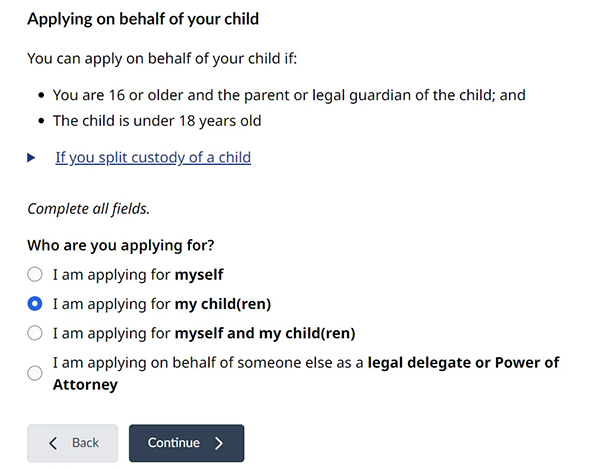Click the 'I am applying for my child(ren)' label
600x469 pixels.
[162, 304]
